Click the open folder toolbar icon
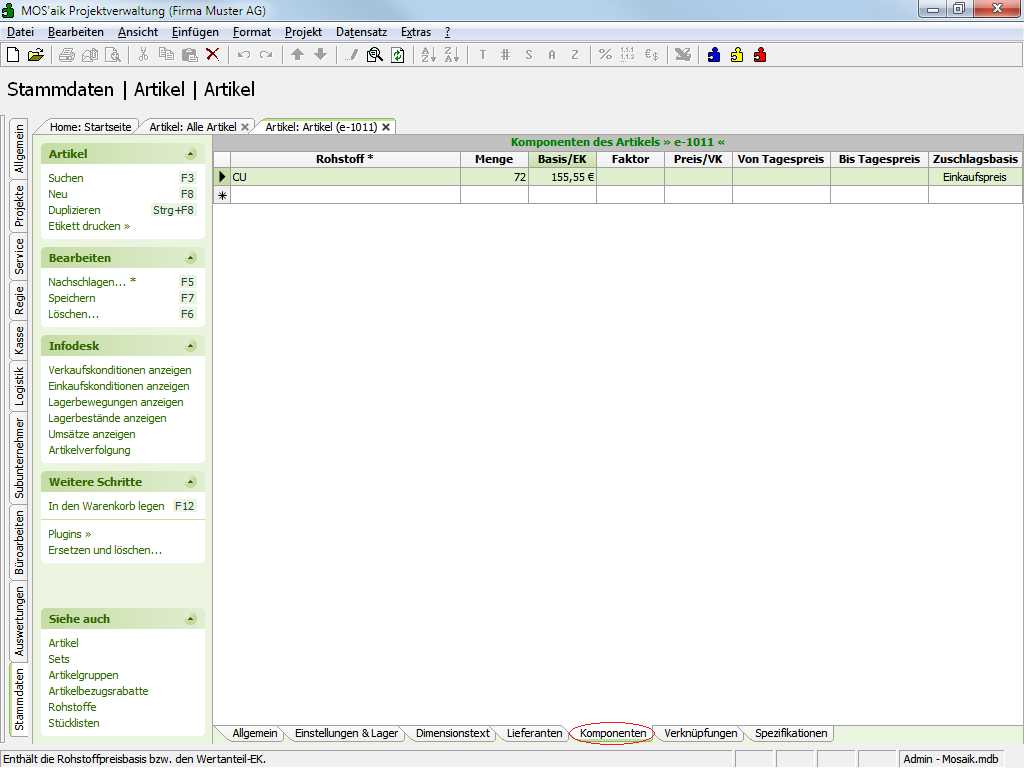This screenshot has width=1024, height=768. [36, 55]
